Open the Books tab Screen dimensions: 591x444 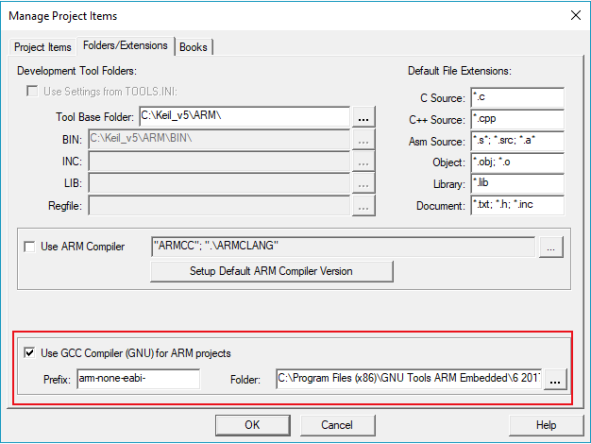click(193, 47)
